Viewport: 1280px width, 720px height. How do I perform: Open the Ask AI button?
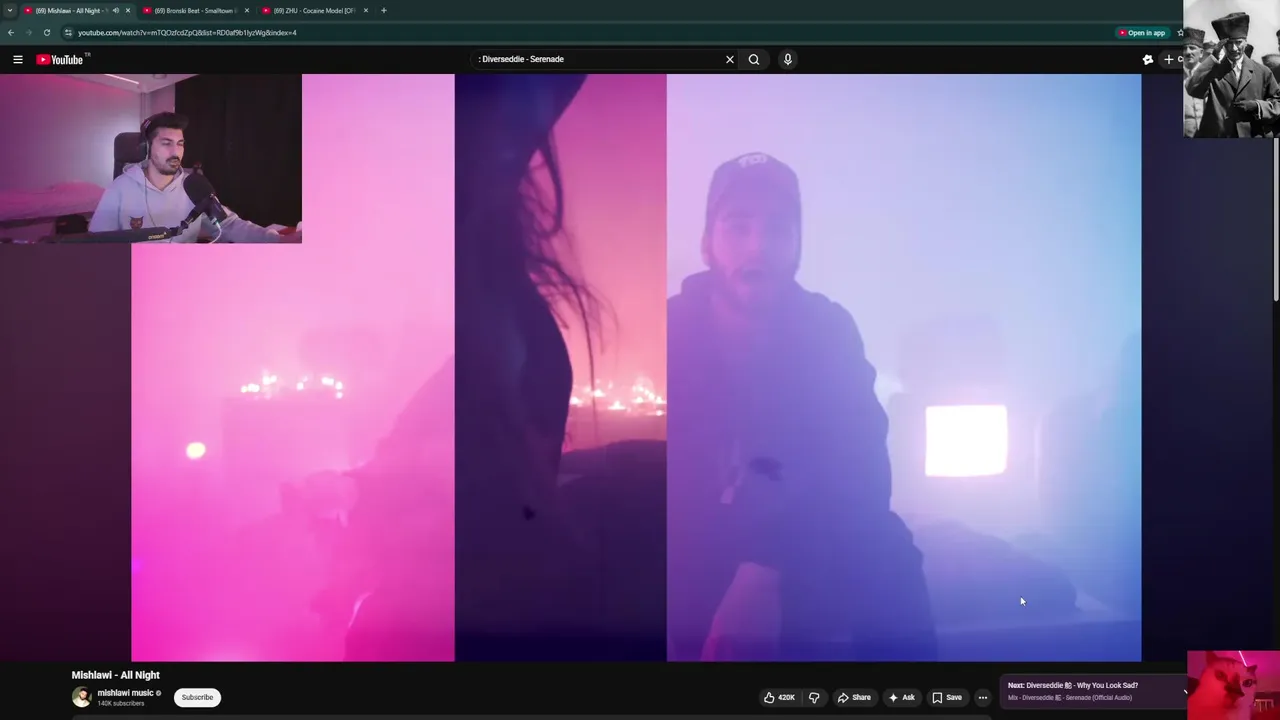pyautogui.click(x=901, y=697)
